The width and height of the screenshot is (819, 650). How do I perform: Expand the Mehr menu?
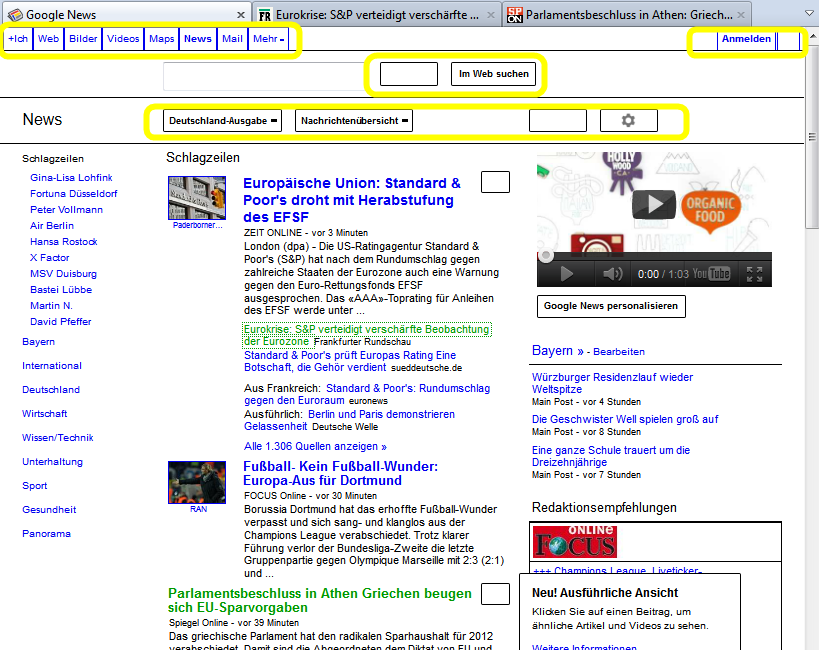(268, 39)
